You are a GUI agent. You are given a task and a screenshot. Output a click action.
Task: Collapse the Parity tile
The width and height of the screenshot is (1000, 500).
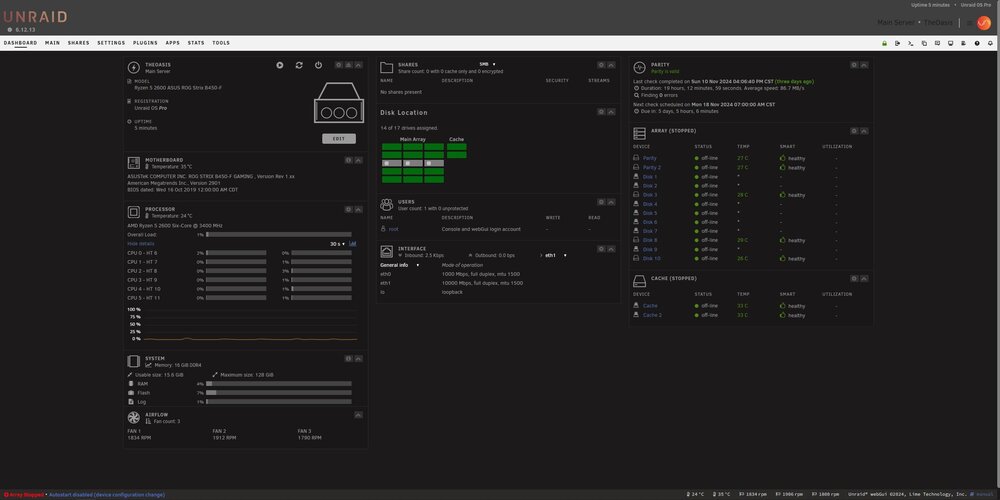(x=864, y=65)
